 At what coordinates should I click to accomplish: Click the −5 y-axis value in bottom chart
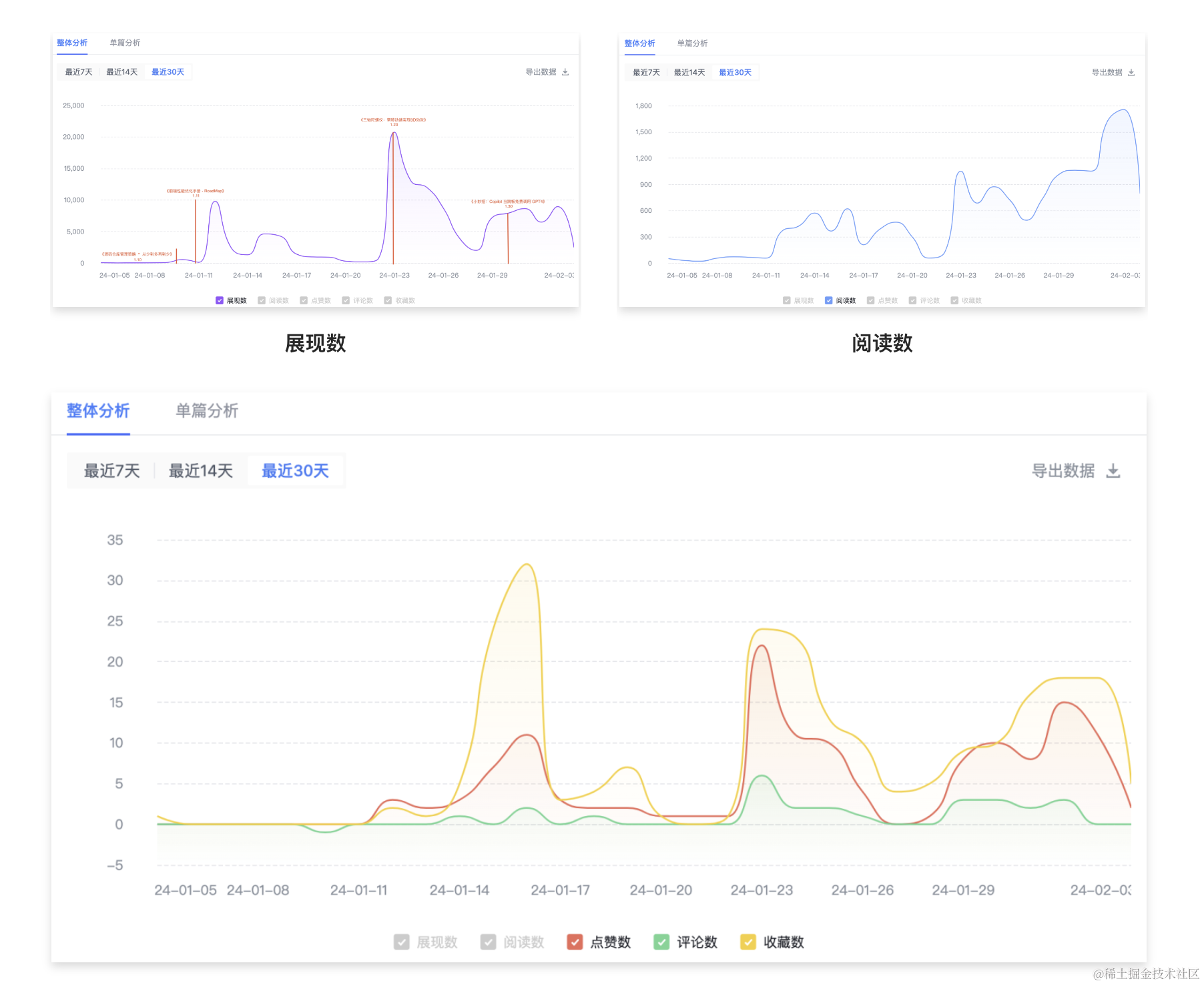pos(115,866)
